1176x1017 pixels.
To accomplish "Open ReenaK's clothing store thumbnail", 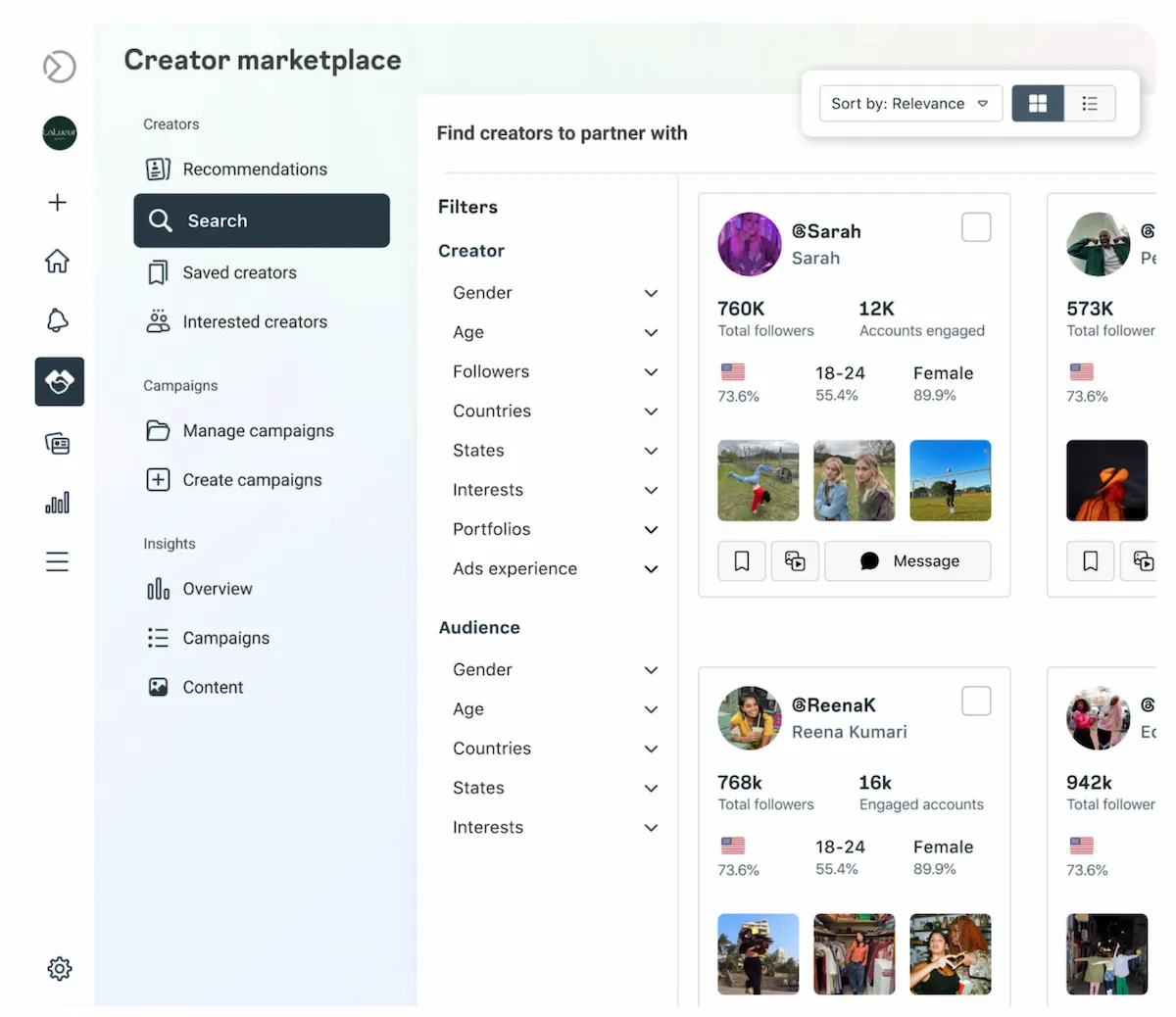I will point(855,954).
